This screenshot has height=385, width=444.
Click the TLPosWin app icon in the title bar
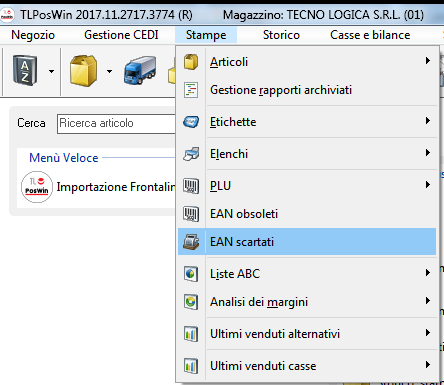pos(7,15)
